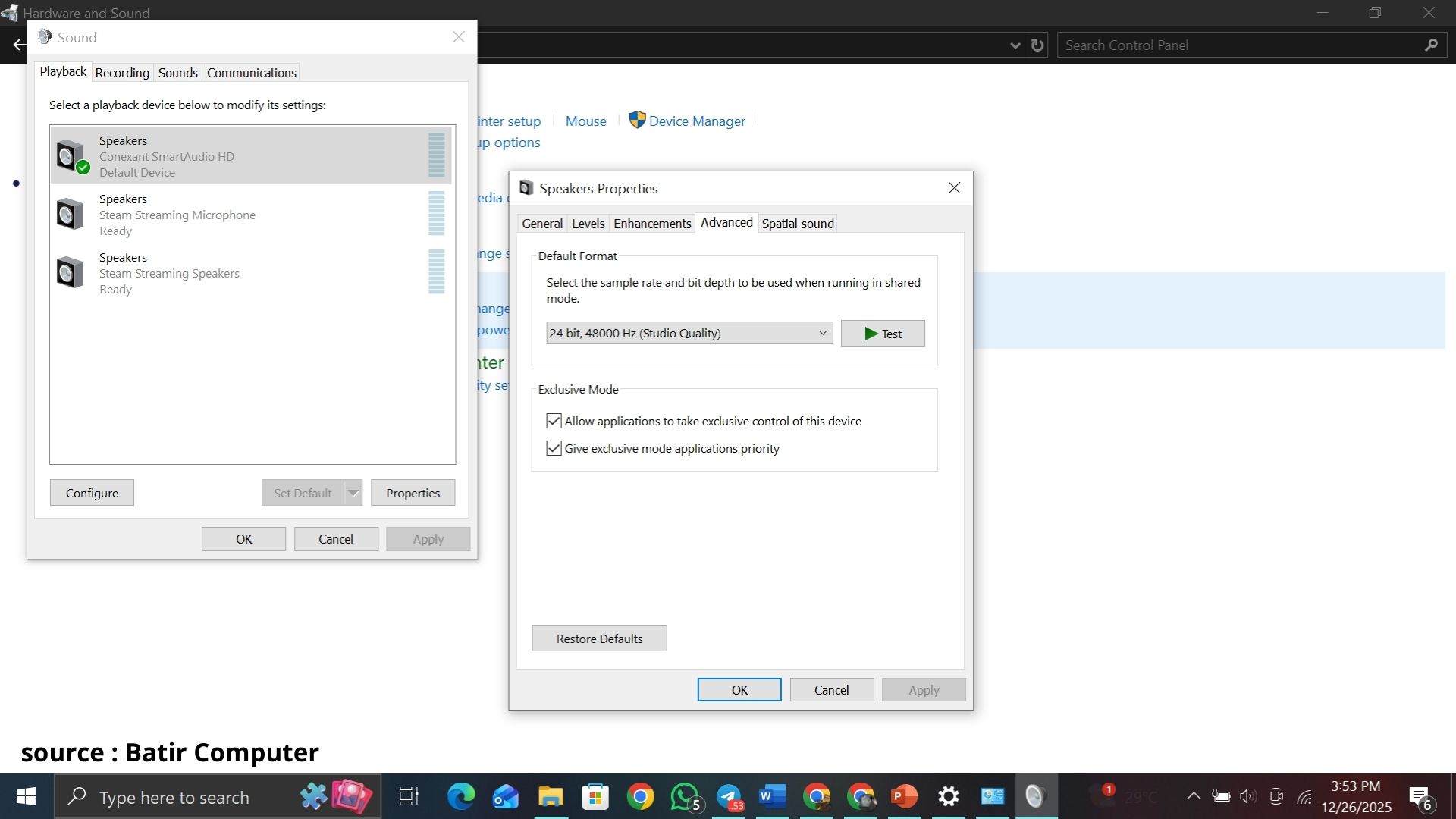Open PowerPoint from the taskbar

904,797
